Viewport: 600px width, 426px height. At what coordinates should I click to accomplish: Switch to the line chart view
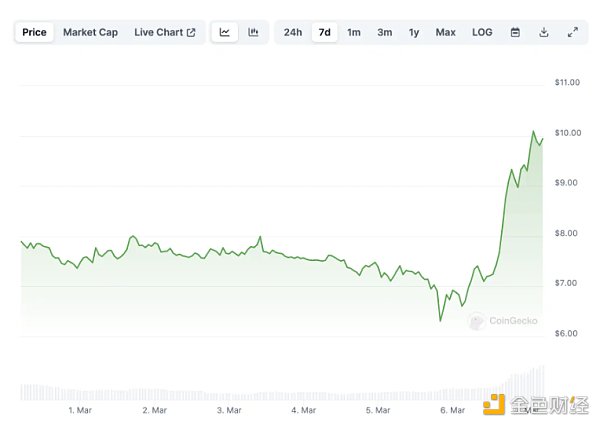coord(225,32)
